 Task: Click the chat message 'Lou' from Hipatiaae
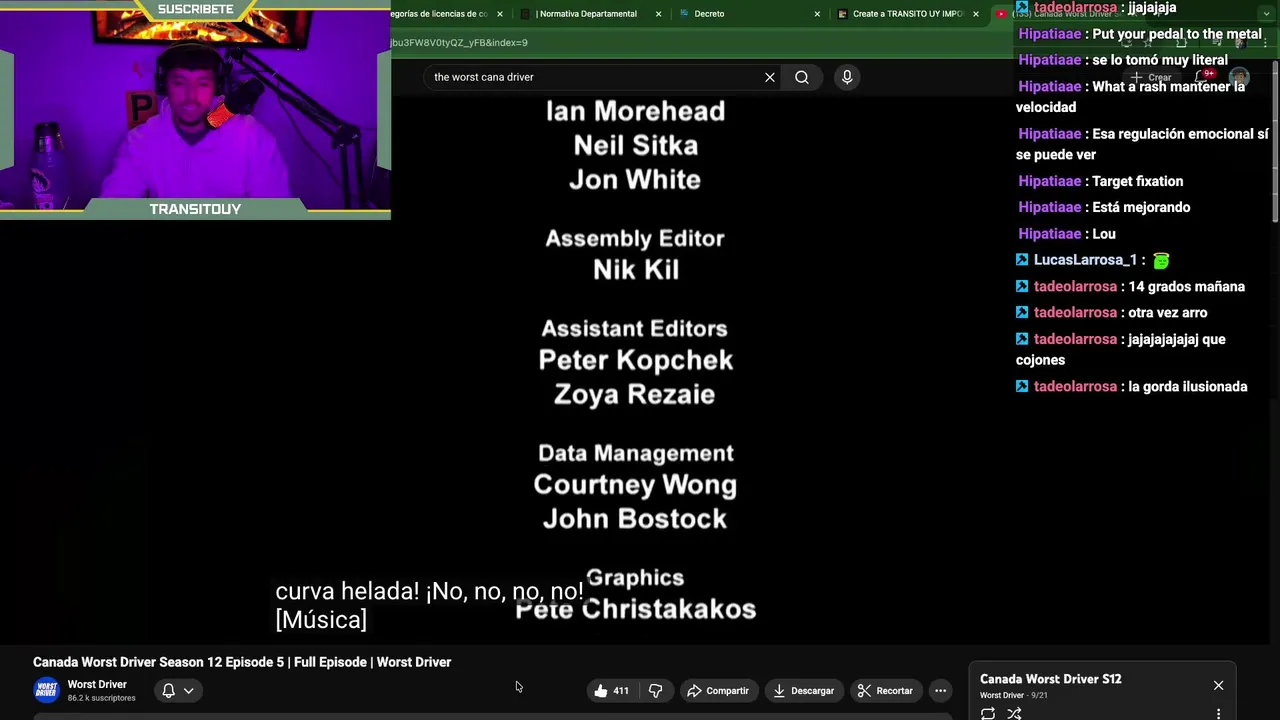click(x=1104, y=234)
